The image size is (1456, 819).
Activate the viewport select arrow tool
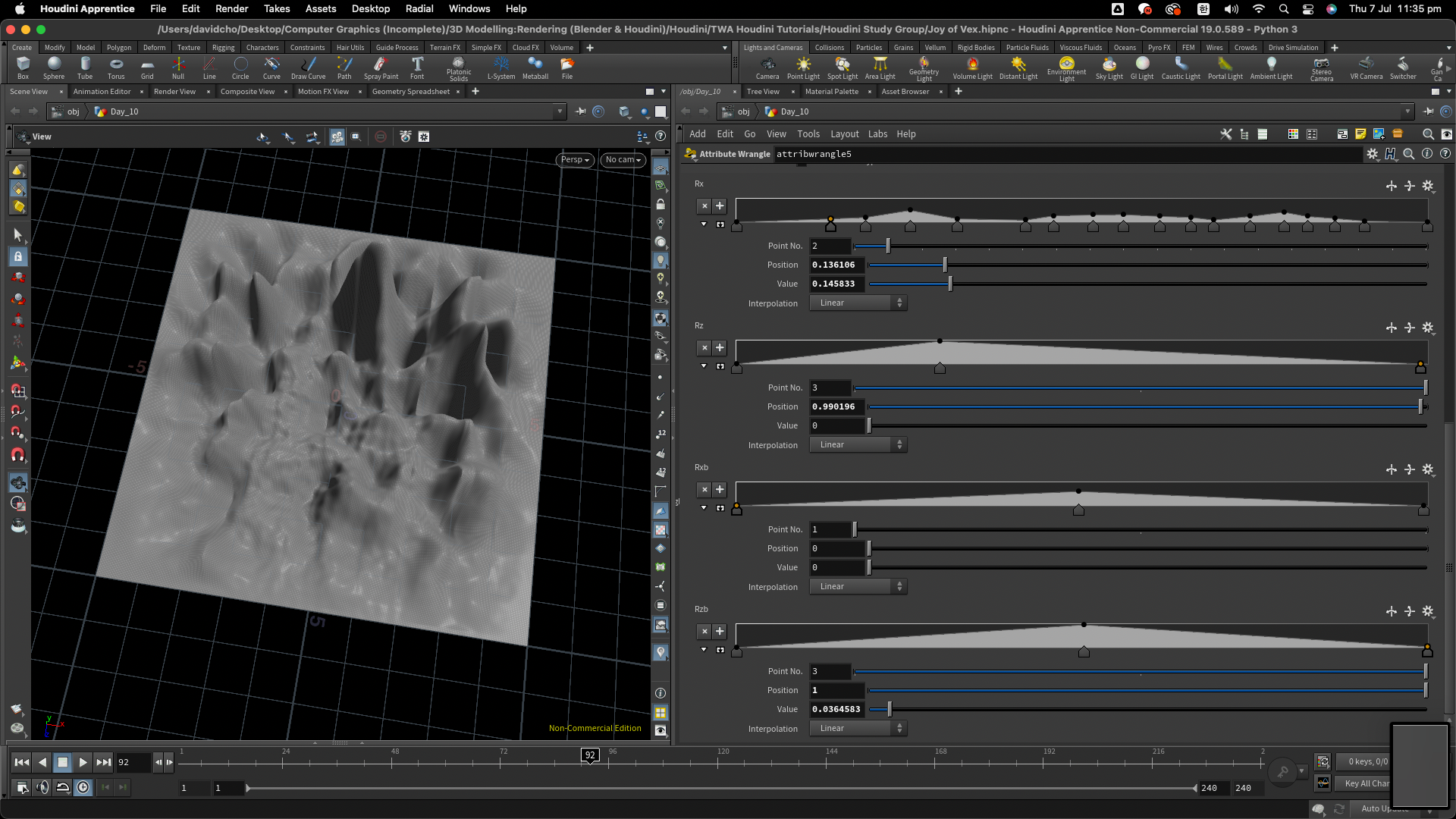(x=18, y=234)
